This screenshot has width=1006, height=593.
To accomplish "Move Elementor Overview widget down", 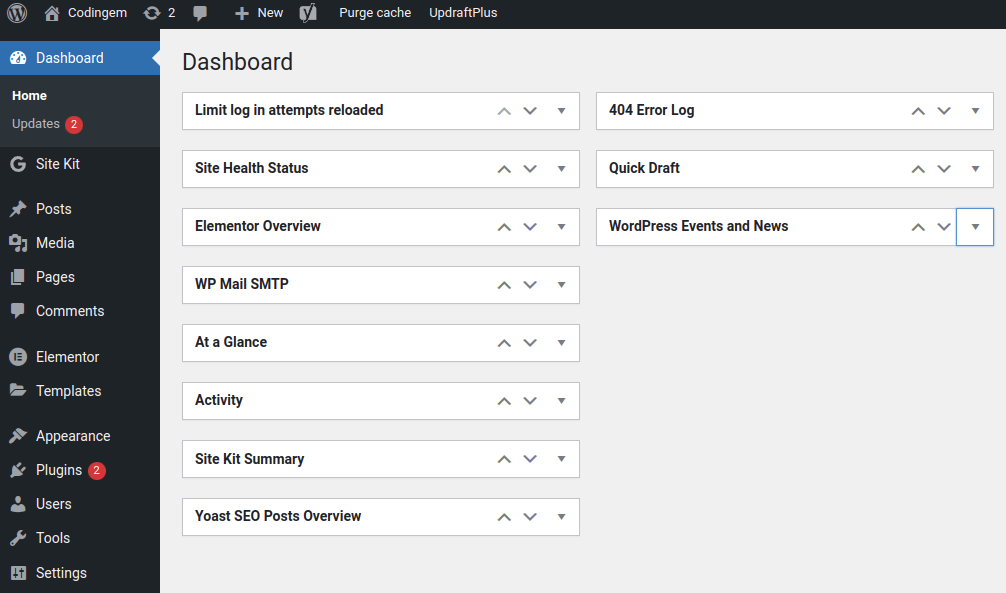I will (530, 227).
